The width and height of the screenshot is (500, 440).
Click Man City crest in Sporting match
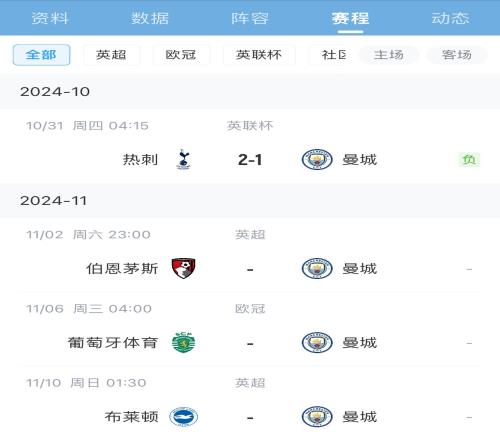[317, 342]
